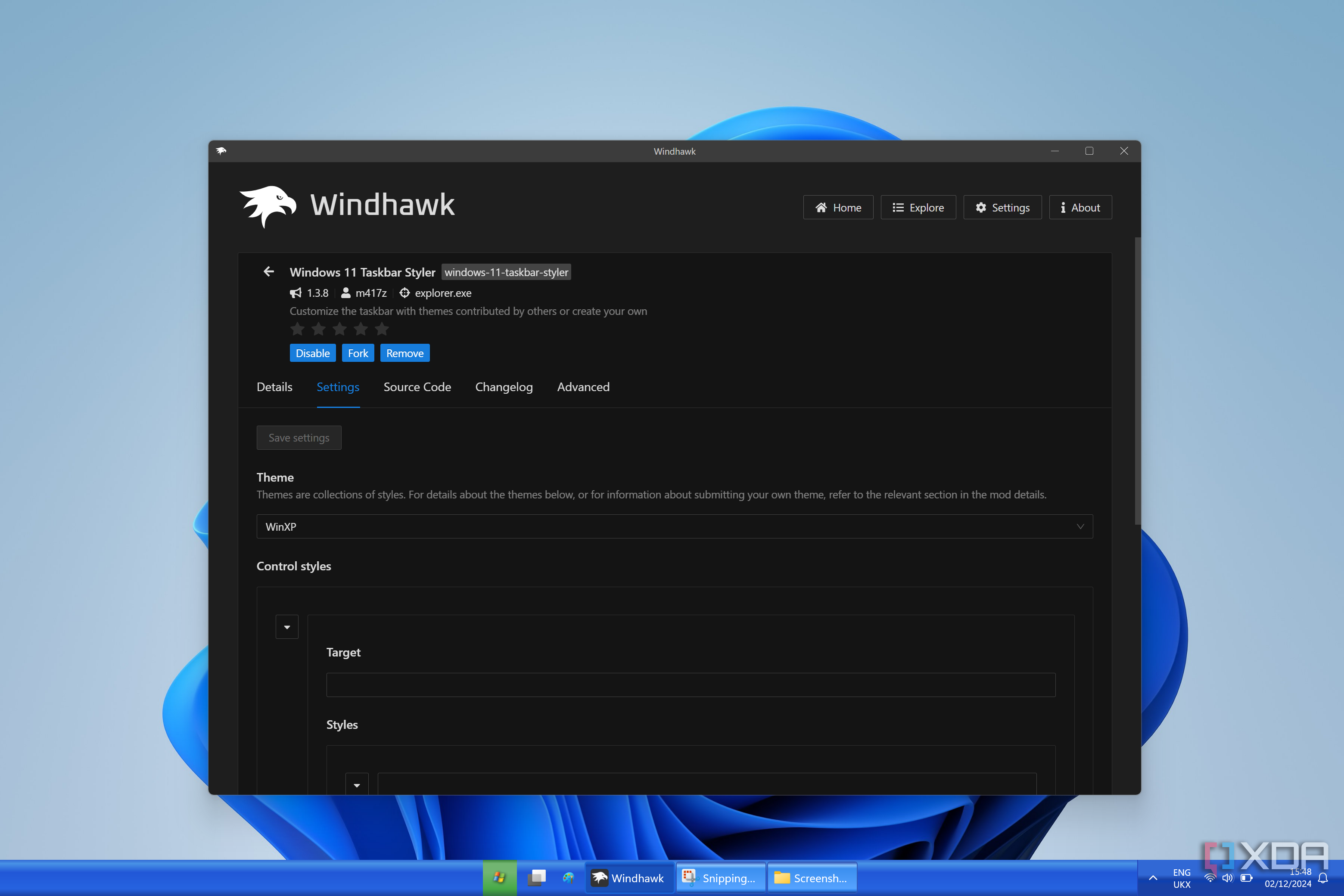Click the Target input field
The height and width of the screenshot is (896, 1344).
[x=690, y=684]
